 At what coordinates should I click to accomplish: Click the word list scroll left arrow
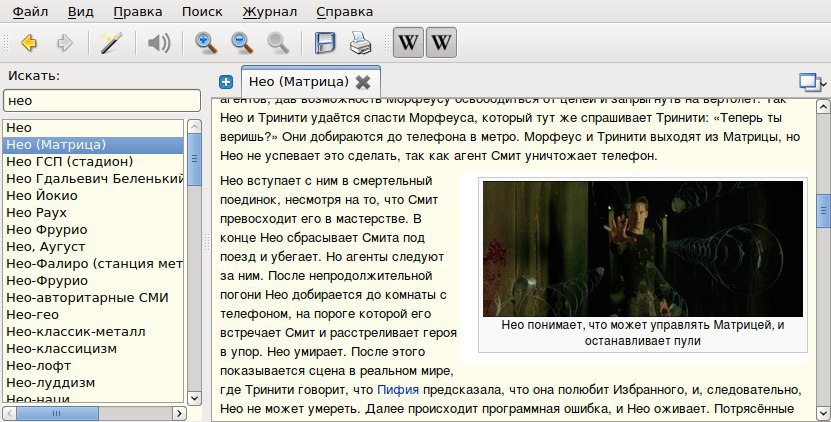pos(10,413)
